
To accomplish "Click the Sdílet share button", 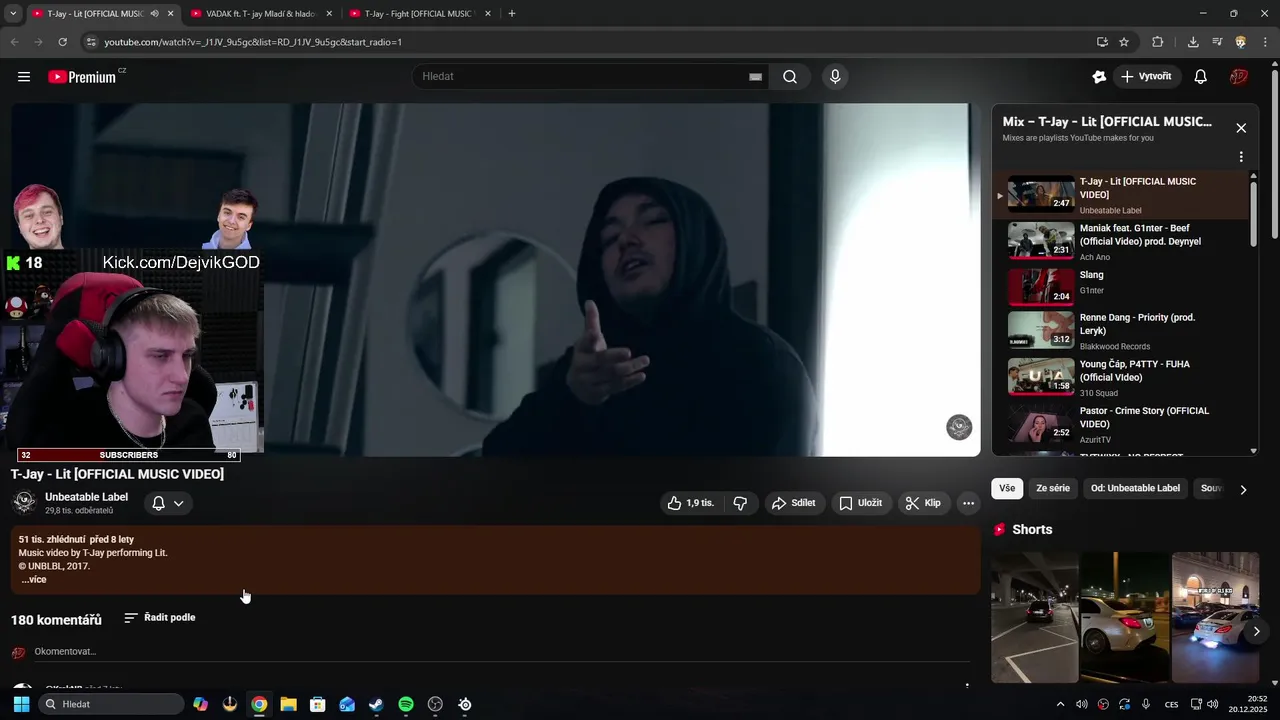I will [x=794, y=503].
